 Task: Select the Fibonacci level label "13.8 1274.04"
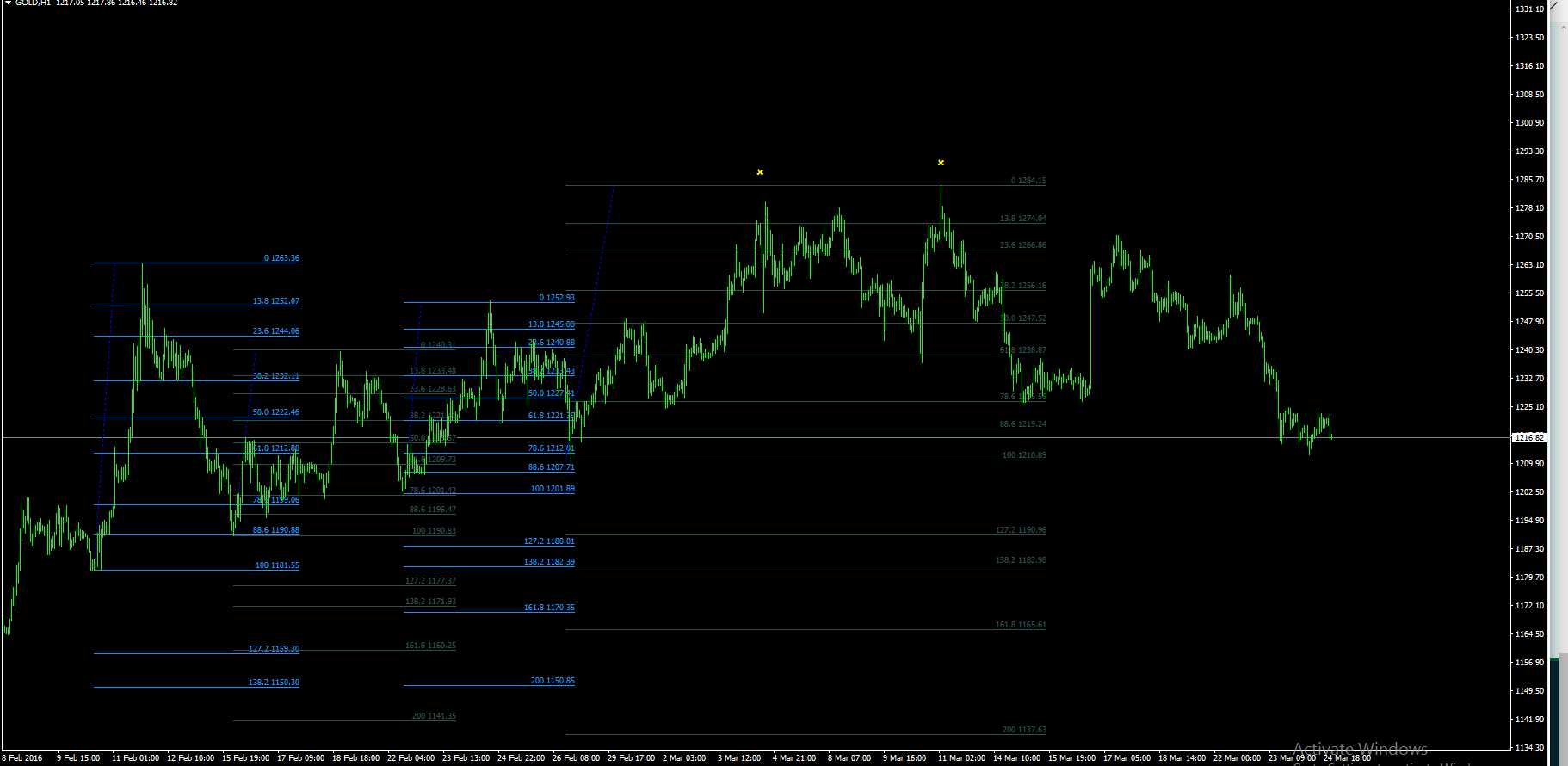coord(1023,219)
